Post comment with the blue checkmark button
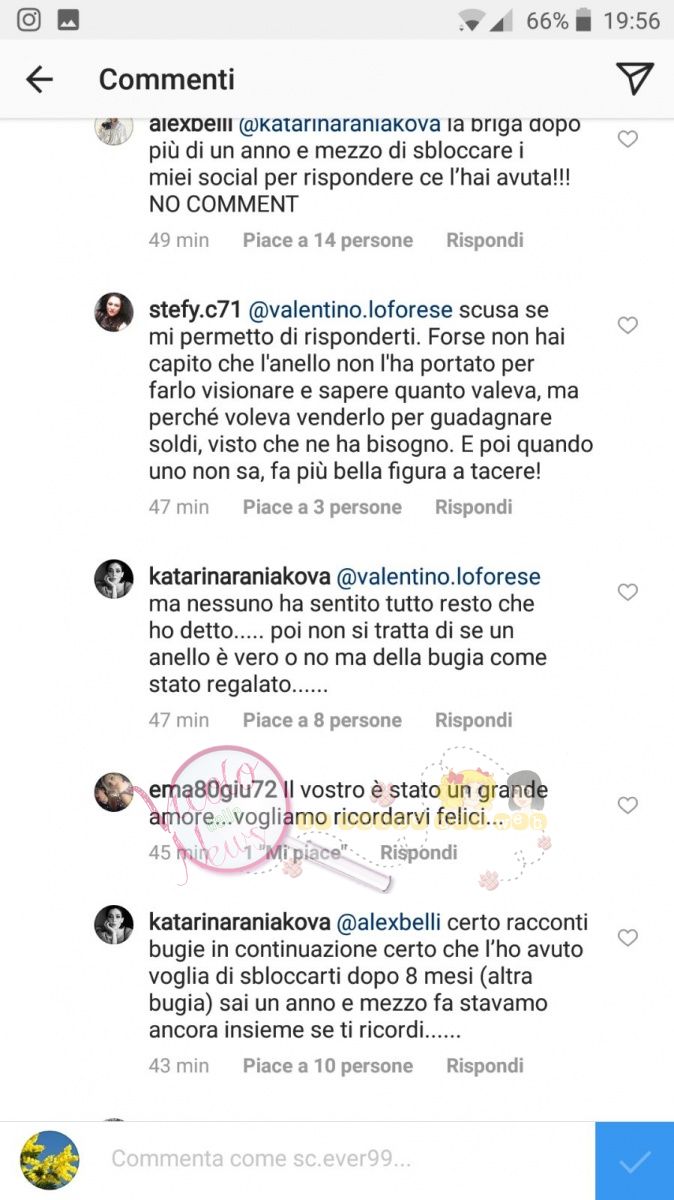Viewport: 674px width, 1200px height. 634,1161
